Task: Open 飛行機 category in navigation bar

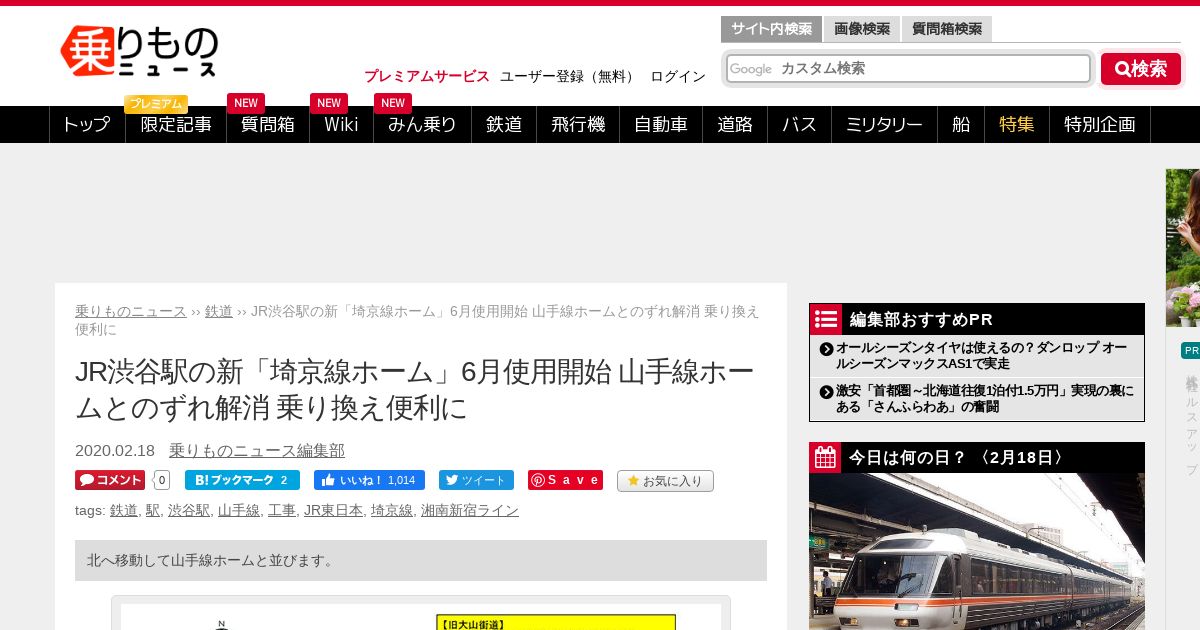Action: 578,124
